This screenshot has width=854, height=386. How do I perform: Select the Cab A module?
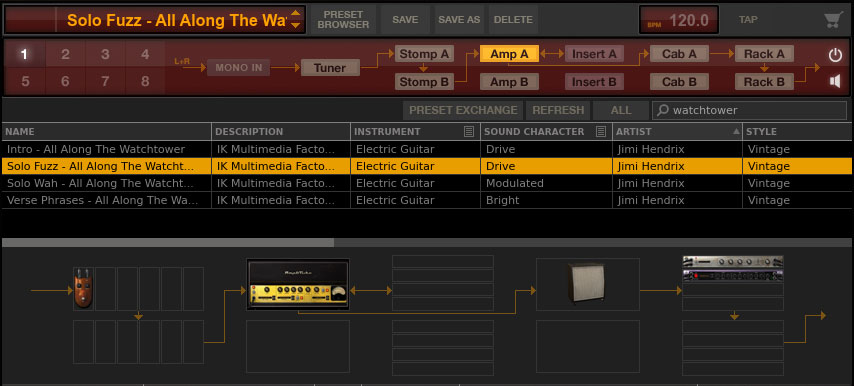pyautogui.click(x=679, y=54)
